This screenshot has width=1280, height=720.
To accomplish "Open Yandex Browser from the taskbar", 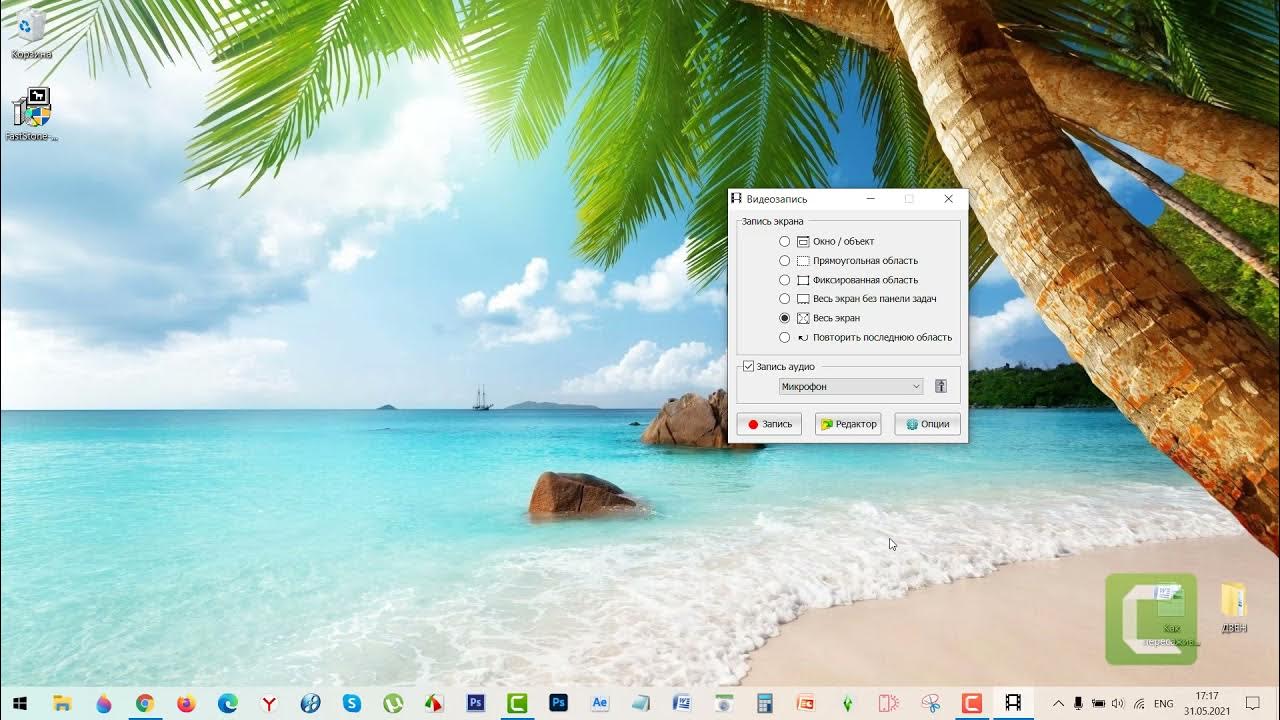I will [x=269, y=703].
